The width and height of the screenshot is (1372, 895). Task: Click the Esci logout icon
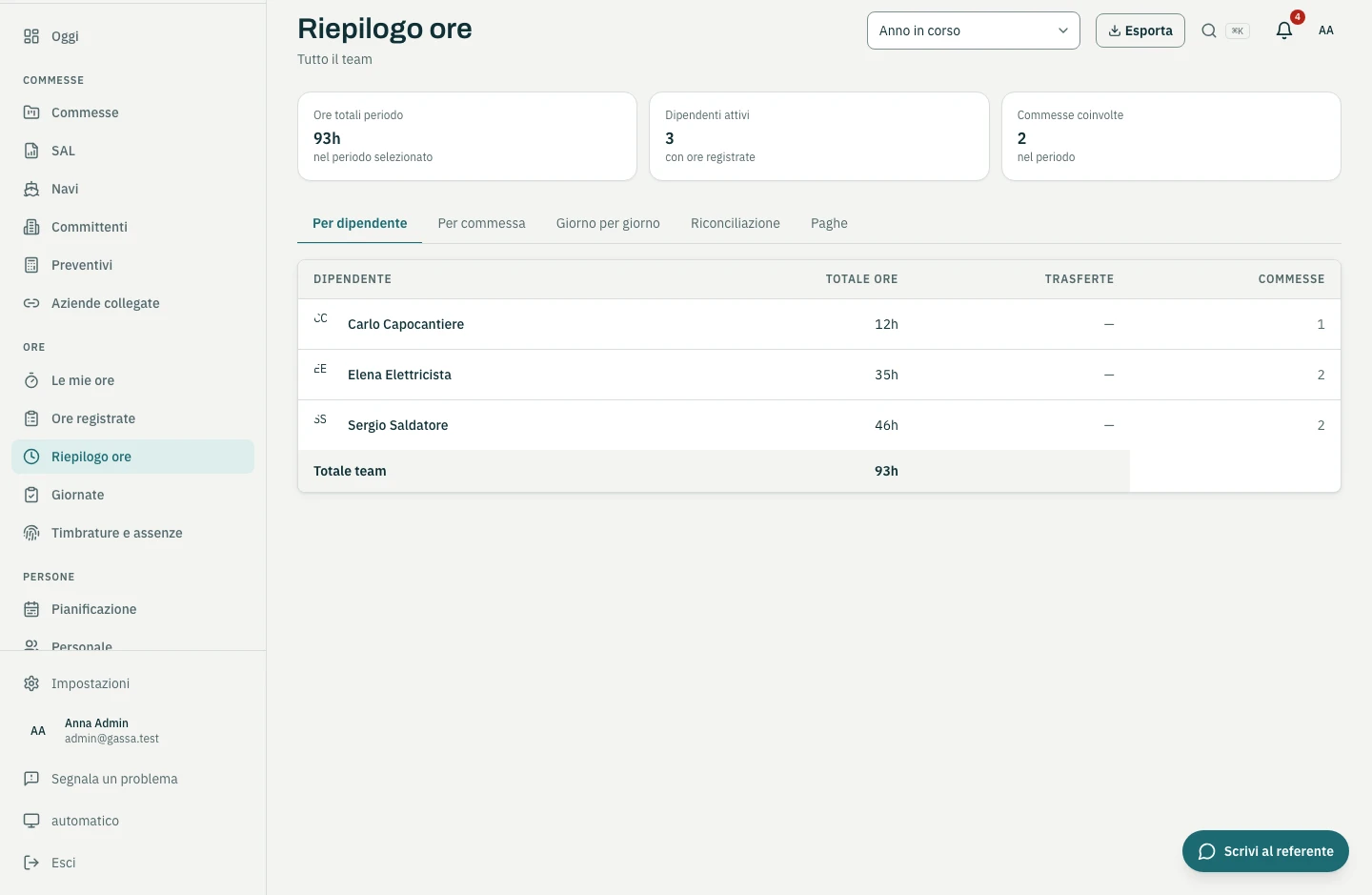point(31,863)
